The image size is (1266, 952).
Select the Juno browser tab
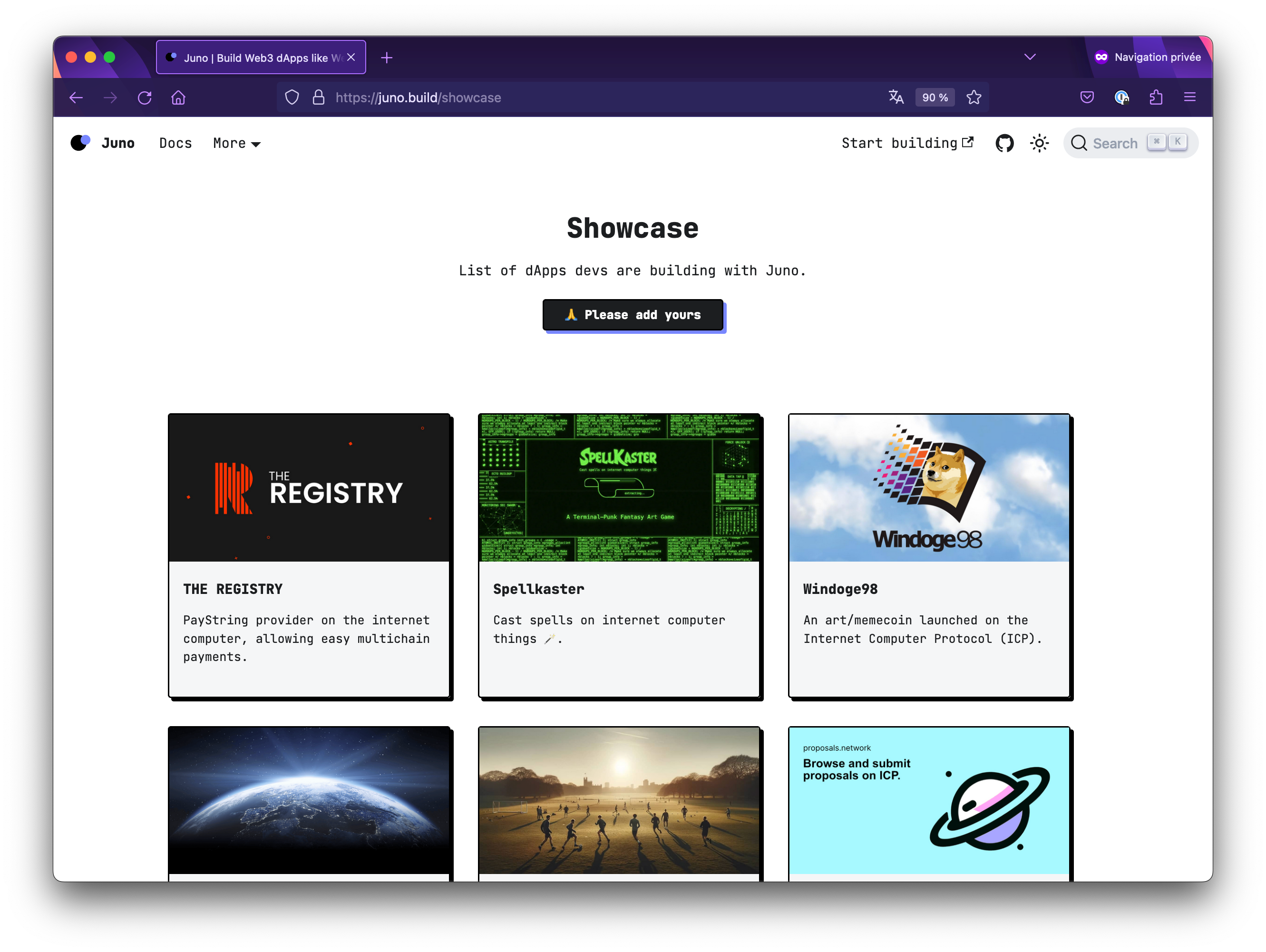pos(255,58)
